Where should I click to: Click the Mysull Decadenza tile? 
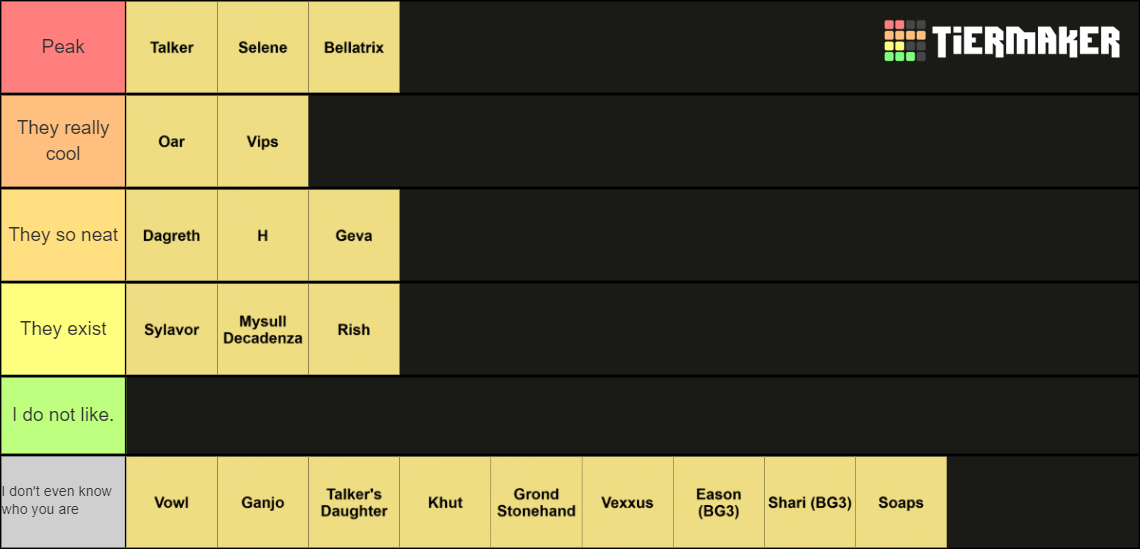click(262, 329)
